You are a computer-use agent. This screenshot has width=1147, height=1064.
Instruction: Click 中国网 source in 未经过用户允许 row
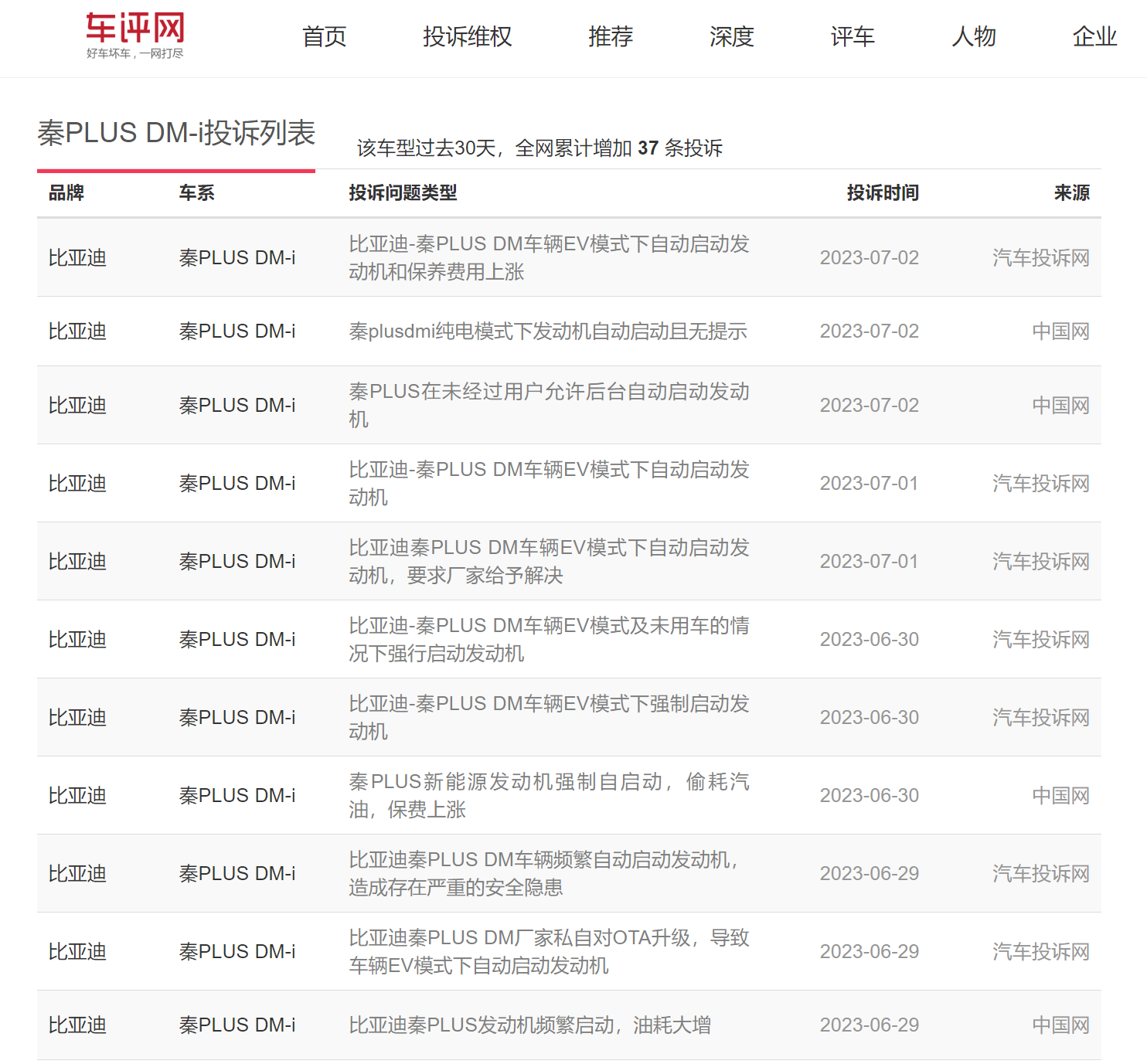1060,405
